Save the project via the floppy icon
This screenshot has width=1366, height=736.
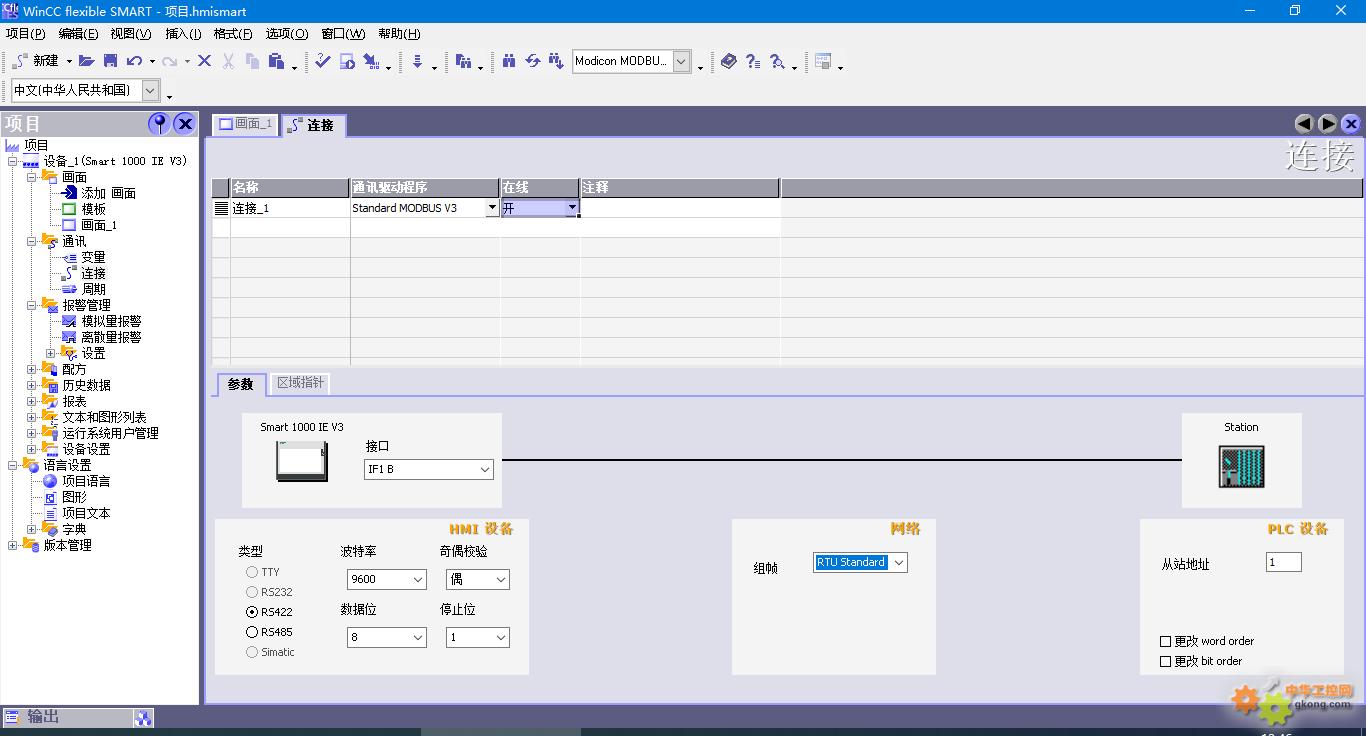coord(111,61)
